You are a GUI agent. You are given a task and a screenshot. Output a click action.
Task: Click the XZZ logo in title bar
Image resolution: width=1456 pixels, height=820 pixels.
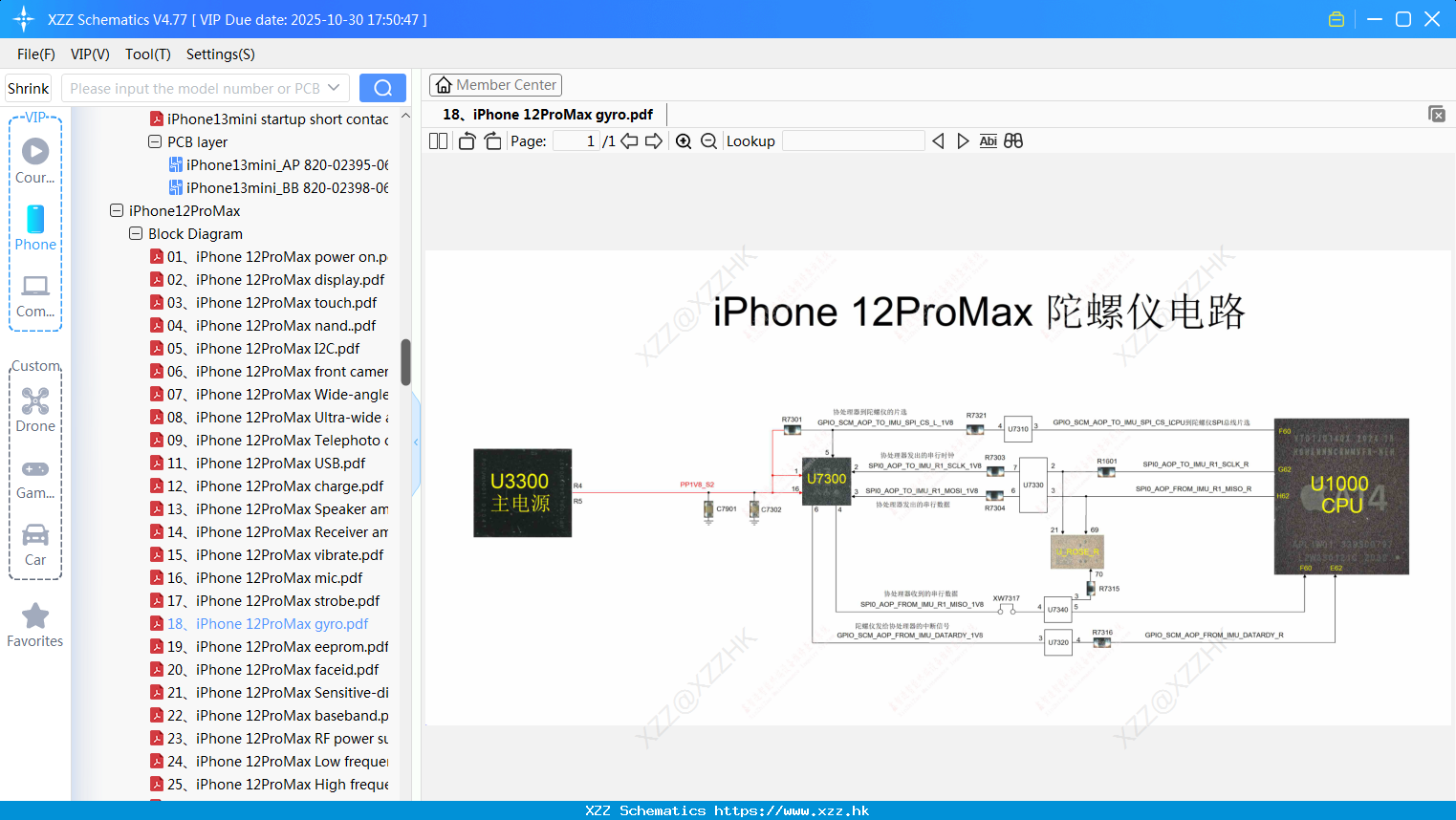click(x=24, y=19)
